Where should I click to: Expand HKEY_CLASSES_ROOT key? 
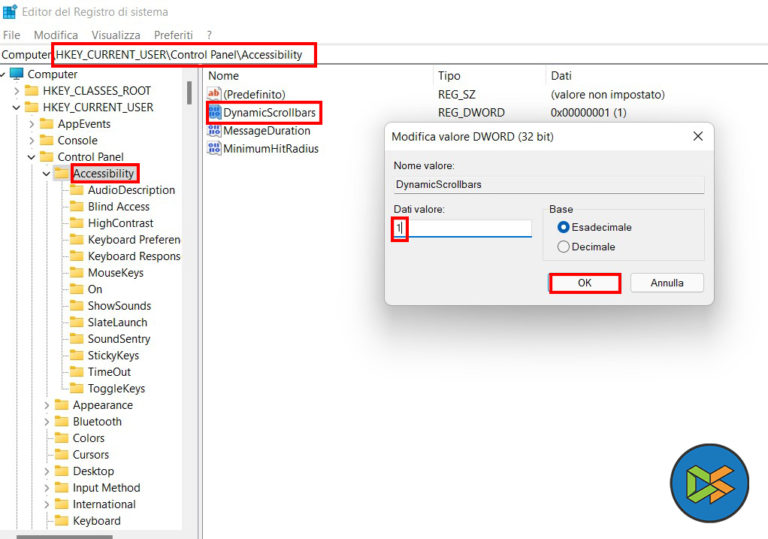point(17,91)
